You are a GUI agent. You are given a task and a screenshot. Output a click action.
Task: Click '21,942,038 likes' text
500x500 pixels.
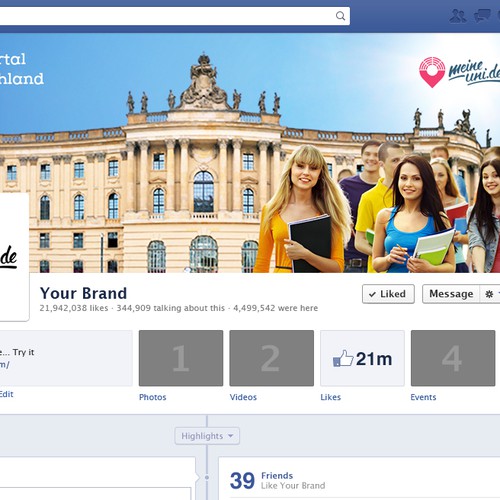pyautogui.click(x=74, y=308)
